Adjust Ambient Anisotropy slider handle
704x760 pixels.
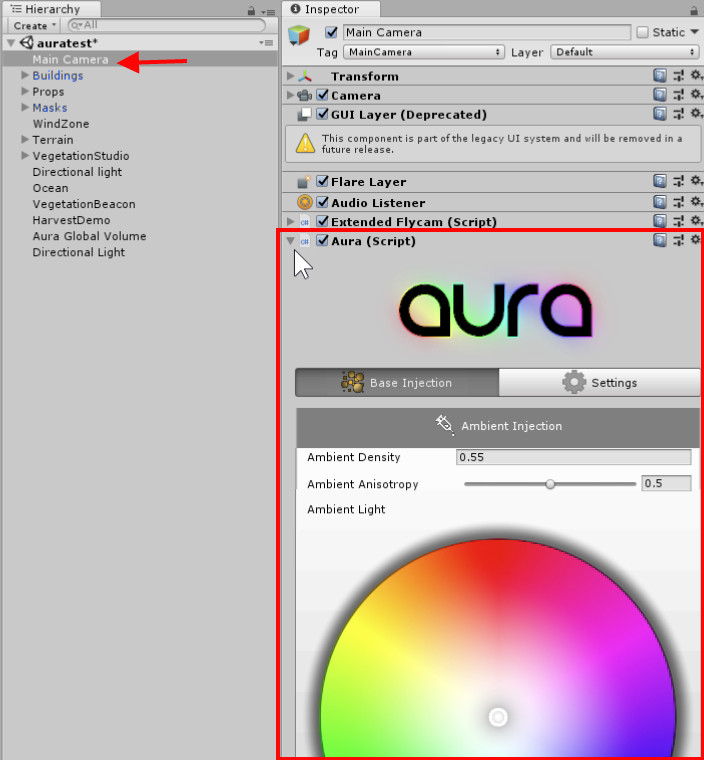point(550,484)
